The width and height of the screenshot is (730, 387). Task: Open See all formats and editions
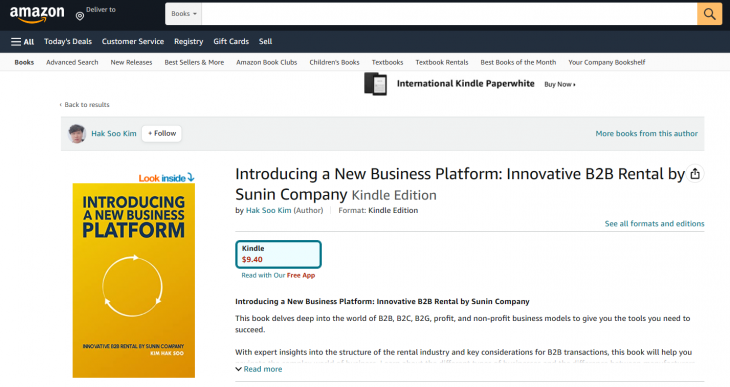(x=654, y=224)
